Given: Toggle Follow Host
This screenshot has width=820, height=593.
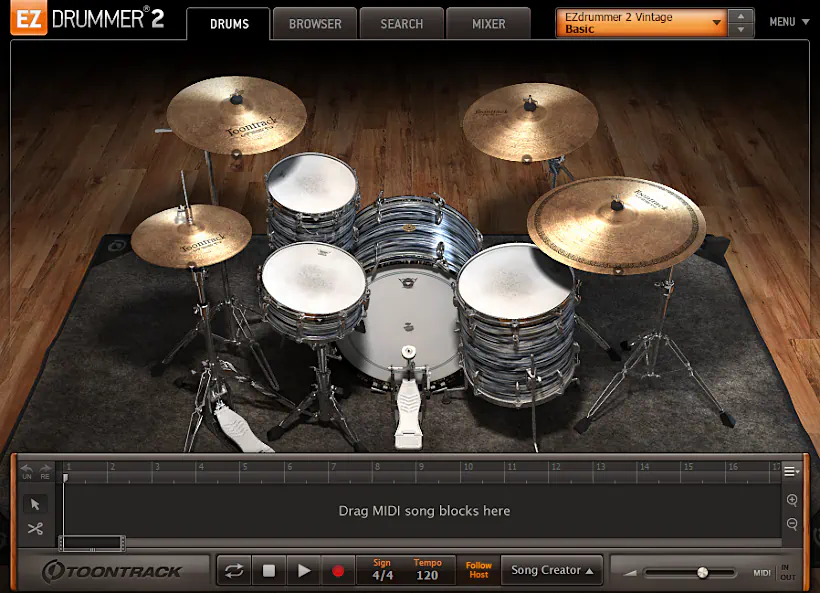Looking at the screenshot, I should coord(479,570).
